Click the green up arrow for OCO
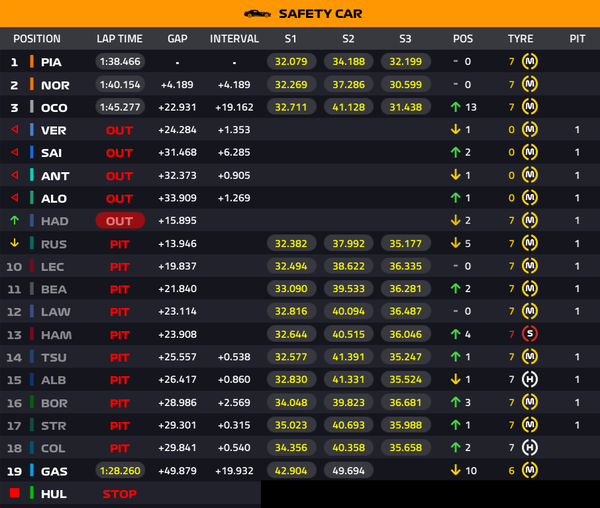The height and width of the screenshot is (508, 600). (455, 107)
